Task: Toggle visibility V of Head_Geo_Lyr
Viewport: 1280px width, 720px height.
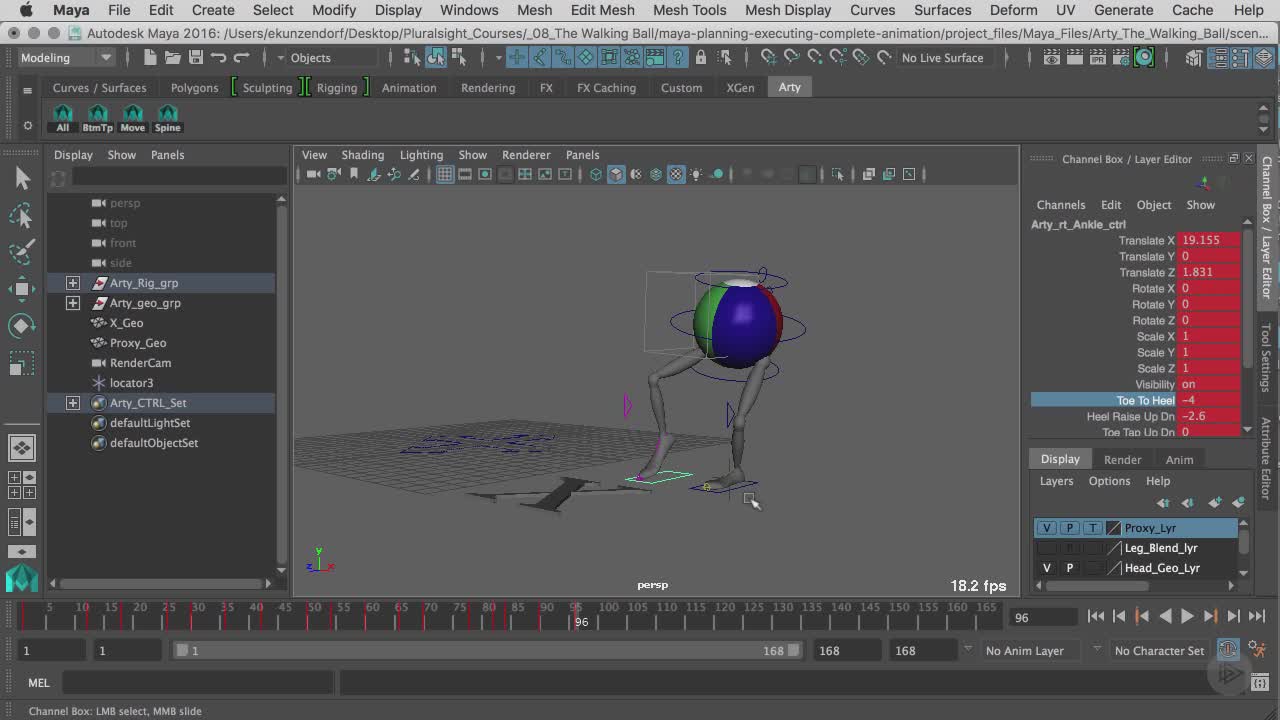Action: point(1047,568)
